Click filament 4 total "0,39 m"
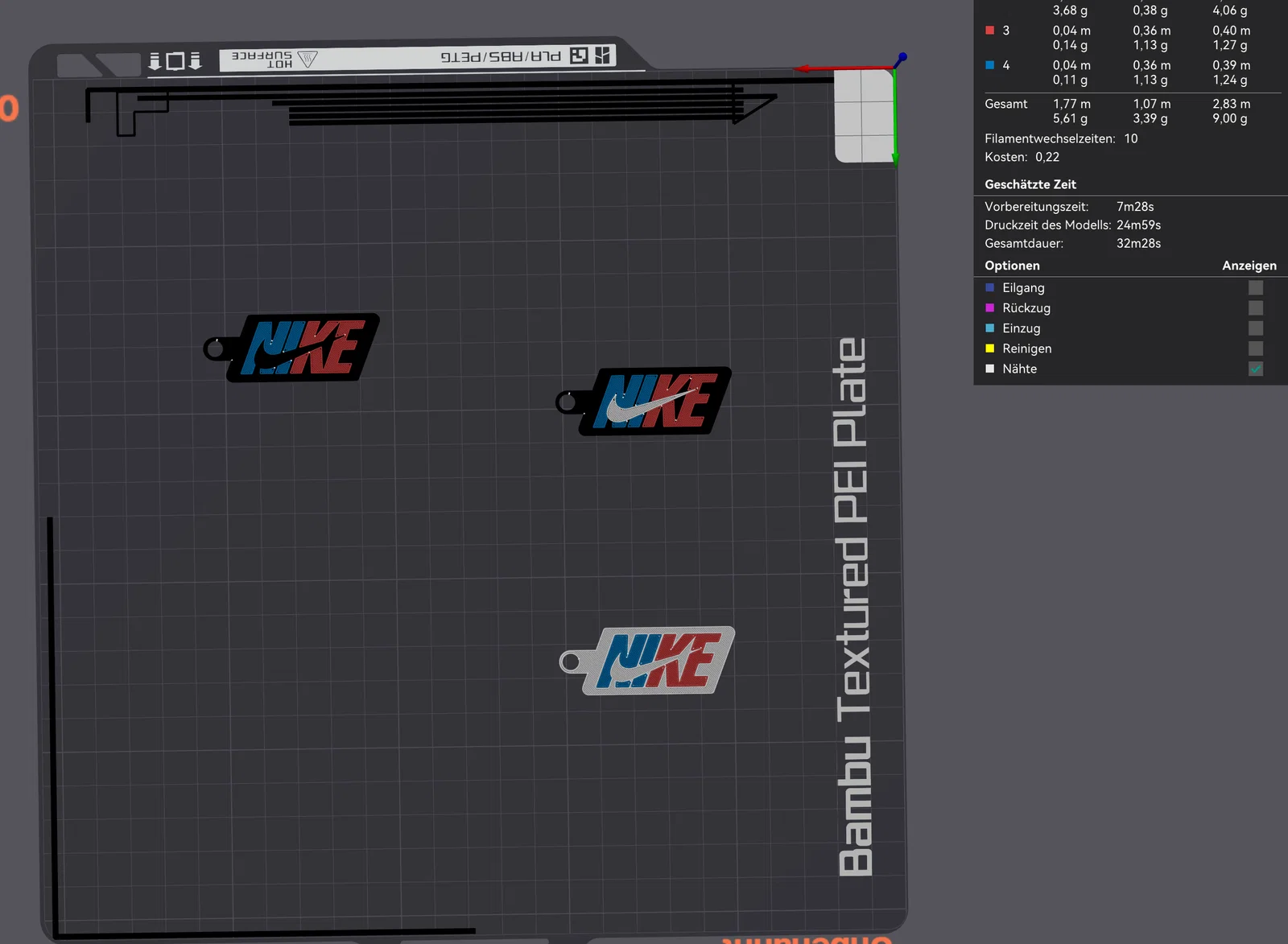 click(1232, 65)
